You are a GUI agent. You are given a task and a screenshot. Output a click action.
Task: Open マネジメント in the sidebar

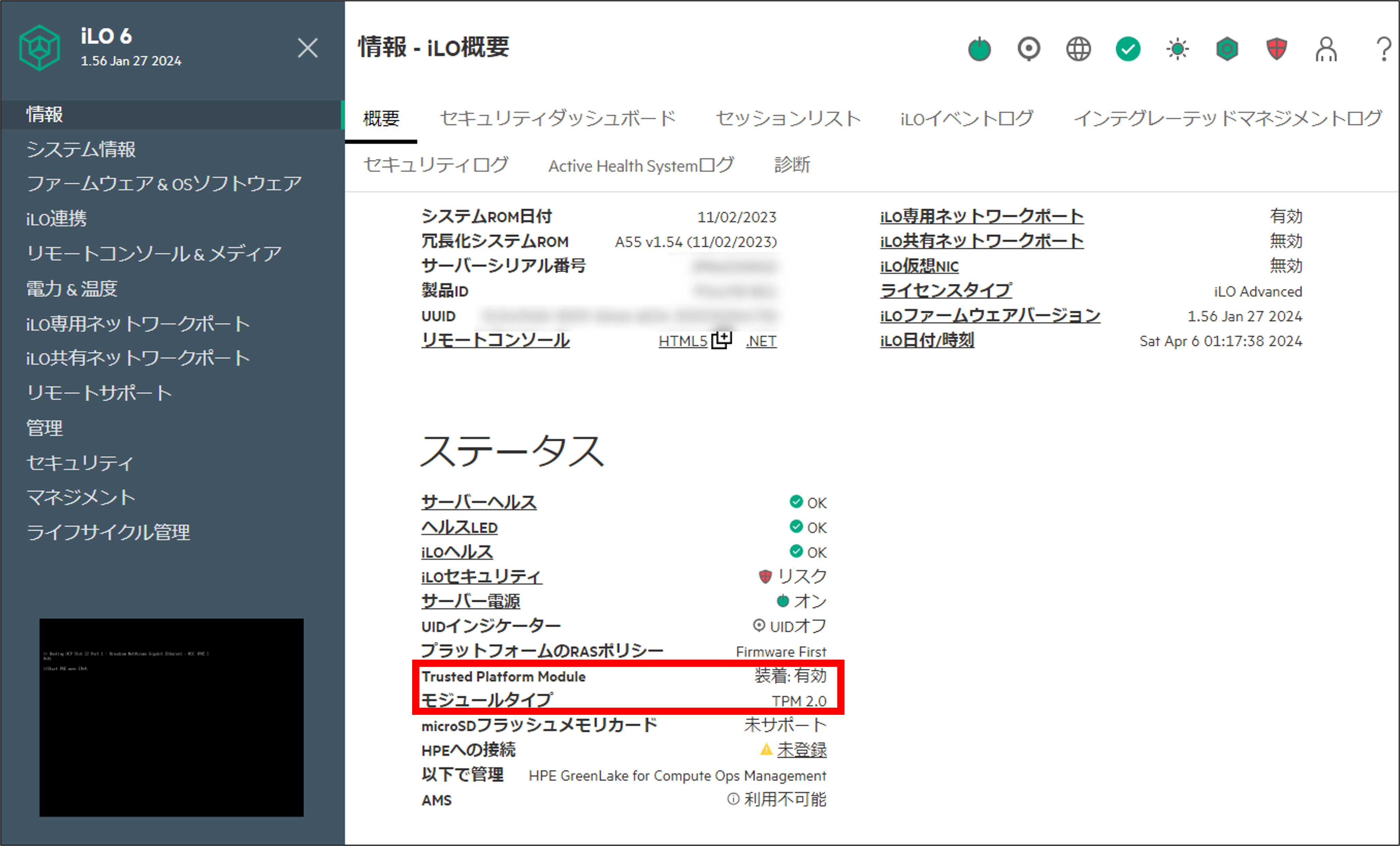(81, 498)
